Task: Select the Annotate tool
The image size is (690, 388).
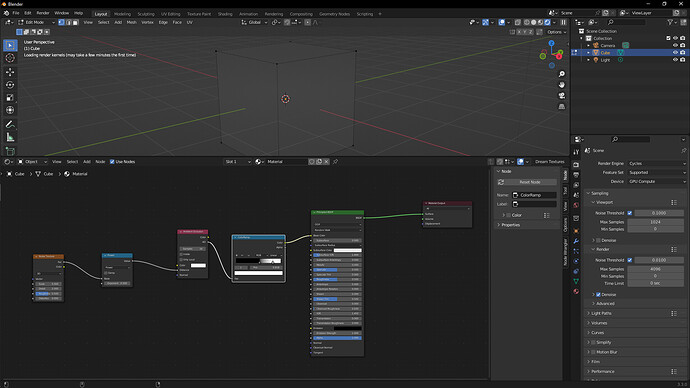Action: click(x=10, y=124)
